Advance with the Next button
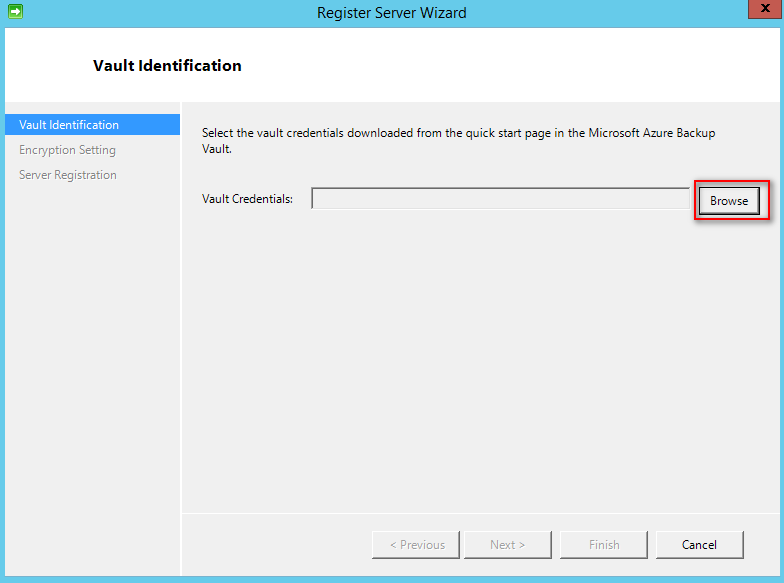Image resolution: width=784 pixels, height=583 pixels. 507,545
